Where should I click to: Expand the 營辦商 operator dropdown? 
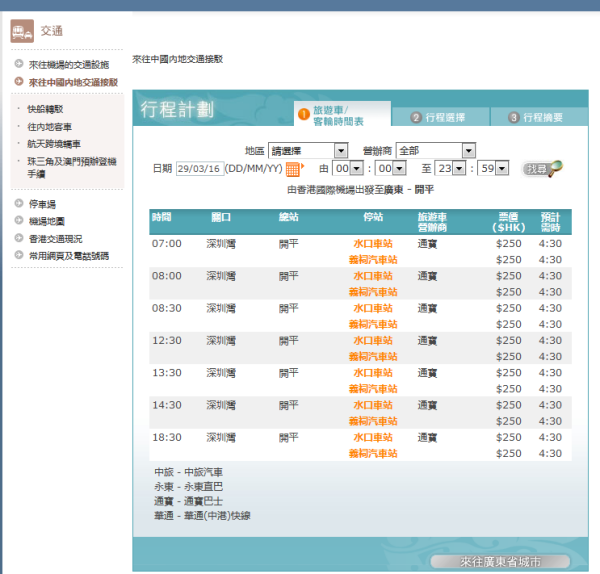pyautogui.click(x=468, y=150)
